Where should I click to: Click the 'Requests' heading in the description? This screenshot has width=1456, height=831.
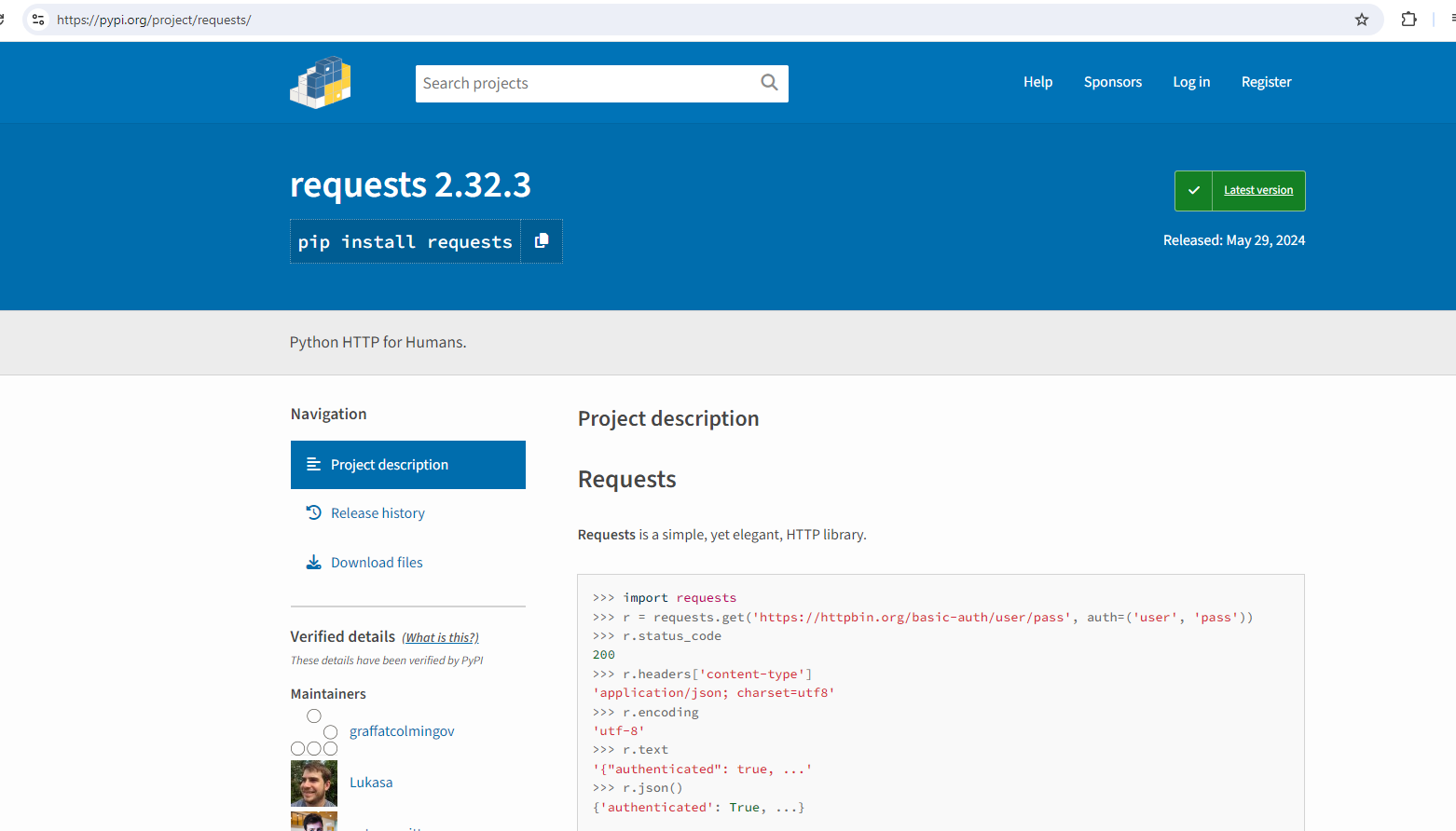point(627,479)
